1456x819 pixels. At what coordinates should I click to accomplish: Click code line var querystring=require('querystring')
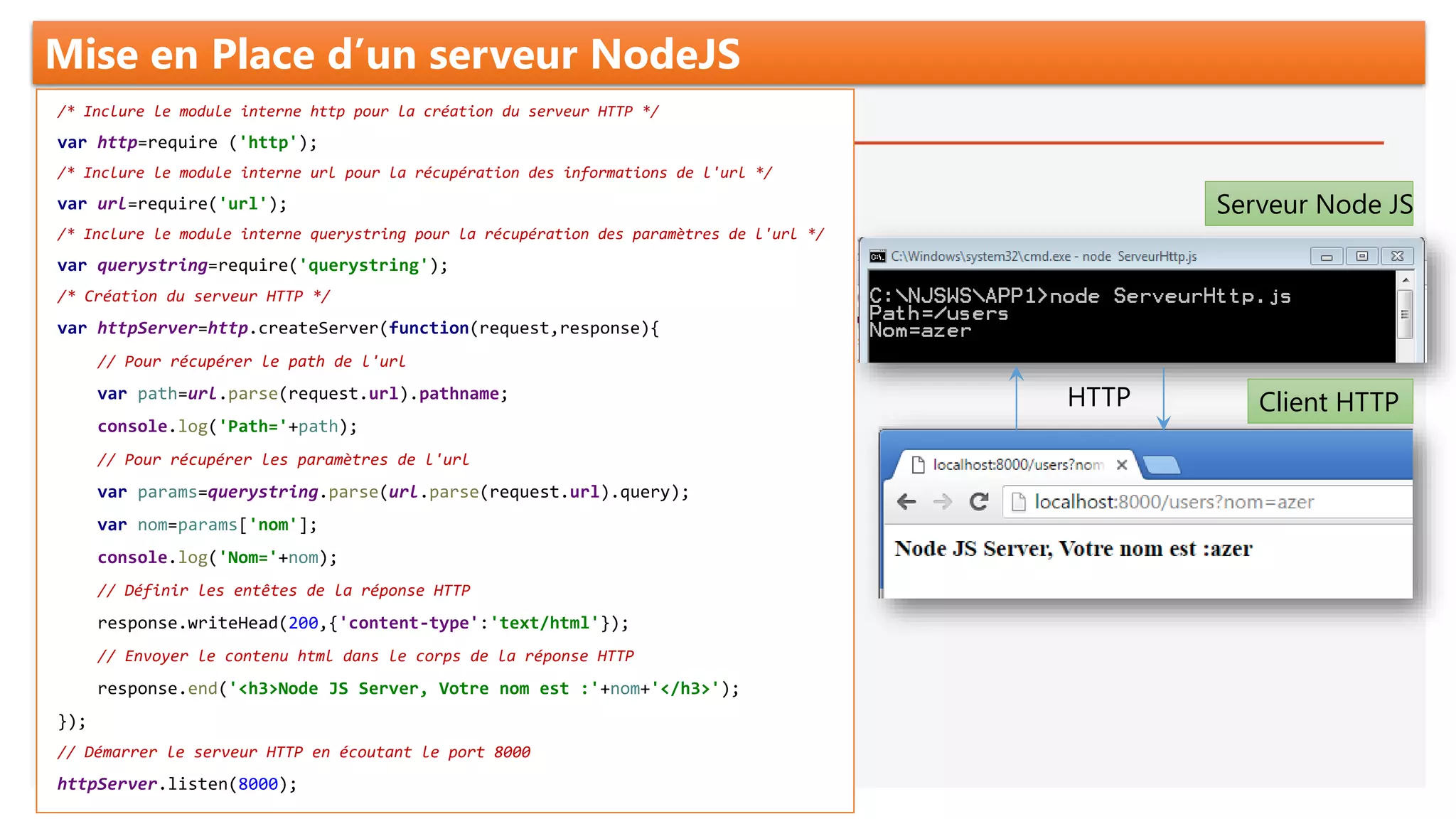pyautogui.click(x=252, y=265)
